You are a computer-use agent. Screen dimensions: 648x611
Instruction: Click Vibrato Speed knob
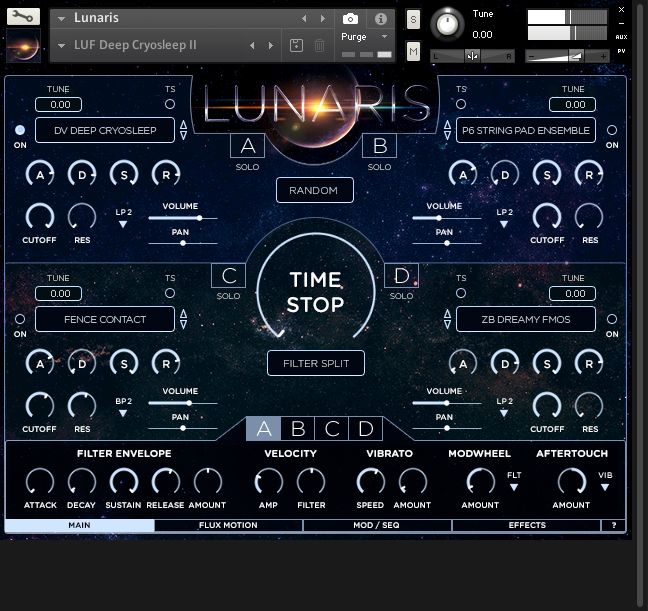click(371, 482)
